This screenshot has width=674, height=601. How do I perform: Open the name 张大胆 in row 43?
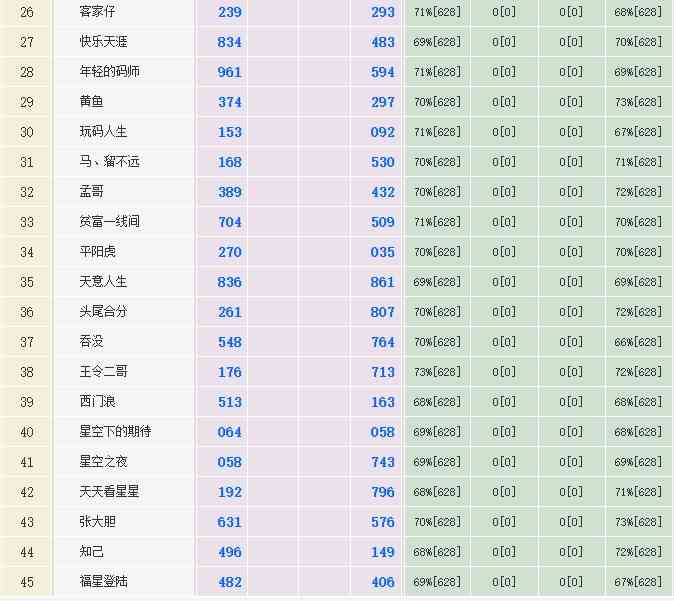98,522
